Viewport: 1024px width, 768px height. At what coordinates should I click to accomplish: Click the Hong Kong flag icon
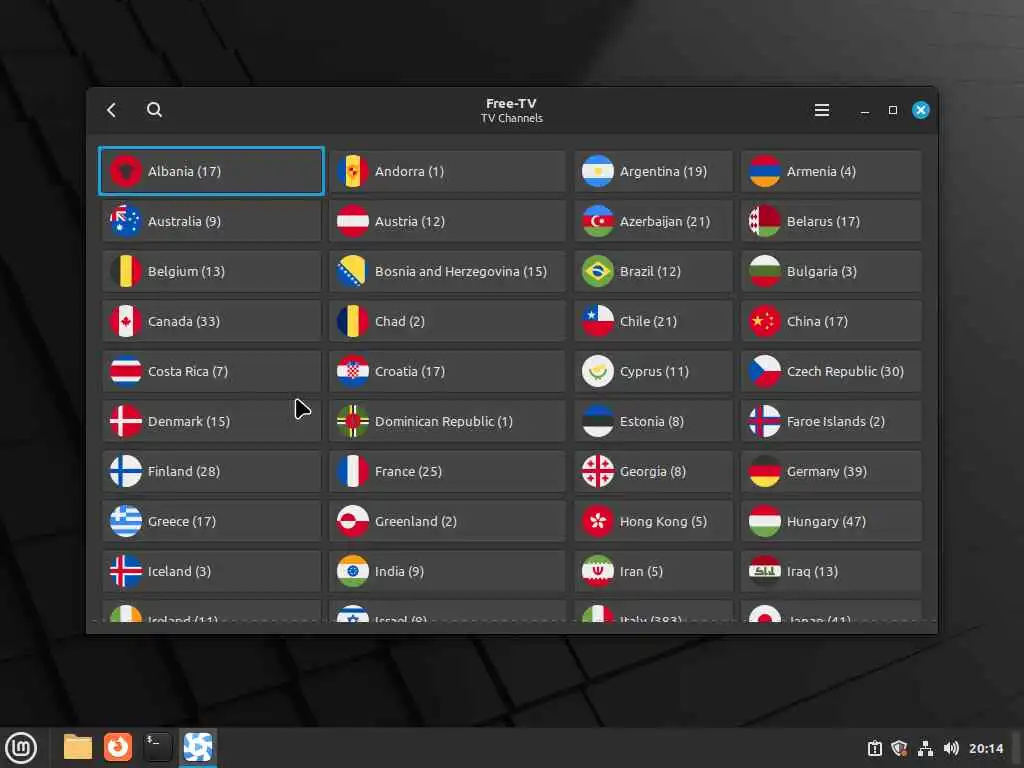pyautogui.click(x=598, y=521)
